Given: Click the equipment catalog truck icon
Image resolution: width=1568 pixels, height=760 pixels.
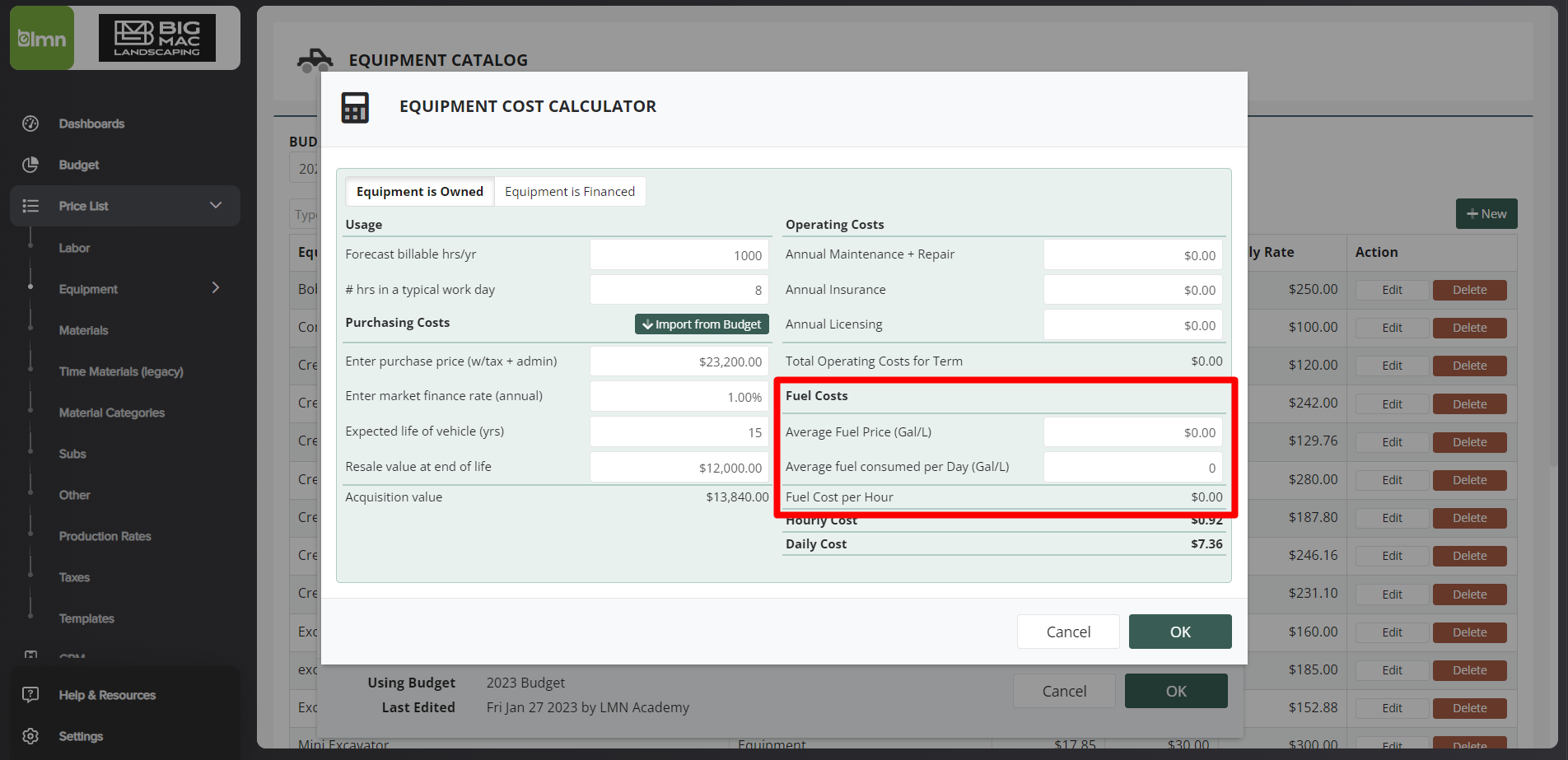Looking at the screenshot, I should [x=315, y=60].
